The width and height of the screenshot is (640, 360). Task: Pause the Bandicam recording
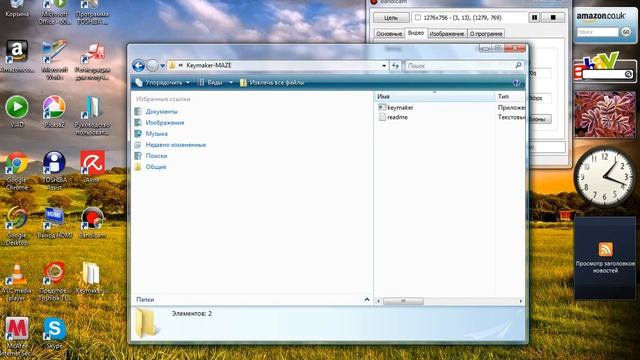click(x=534, y=18)
